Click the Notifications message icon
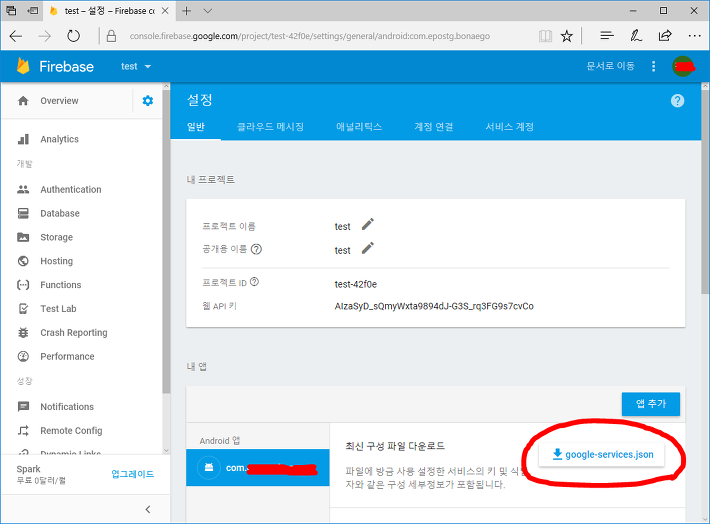The width and height of the screenshot is (710, 524). point(23,407)
